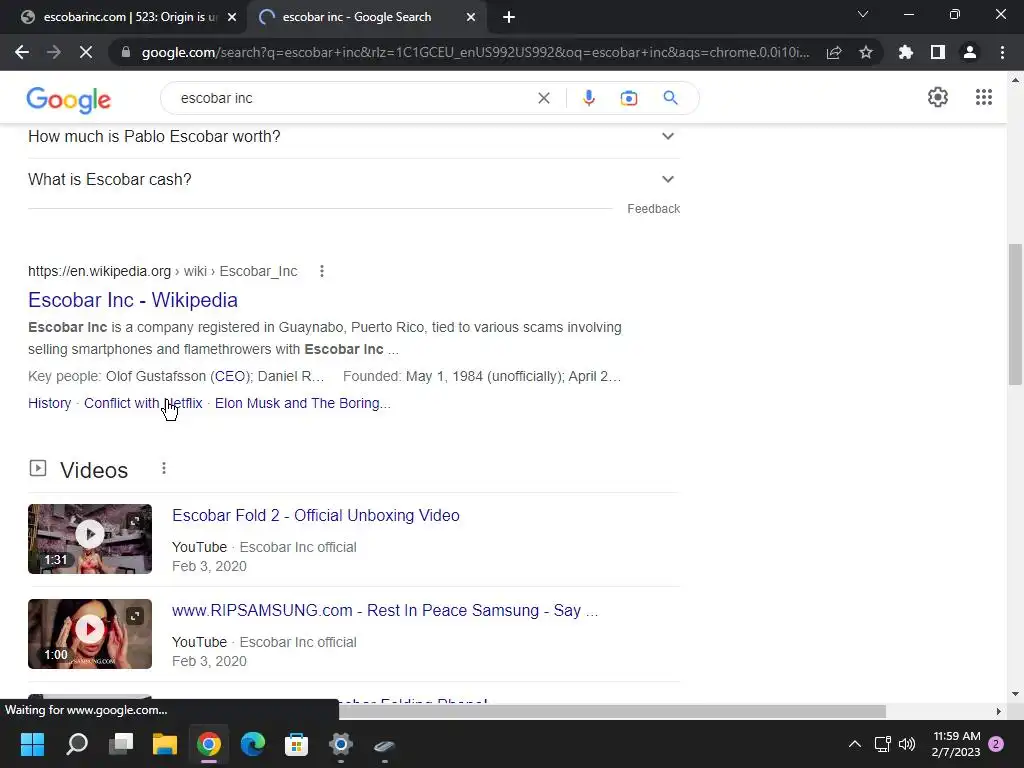Open the Google apps grid
1024x768 pixels.
984,97
